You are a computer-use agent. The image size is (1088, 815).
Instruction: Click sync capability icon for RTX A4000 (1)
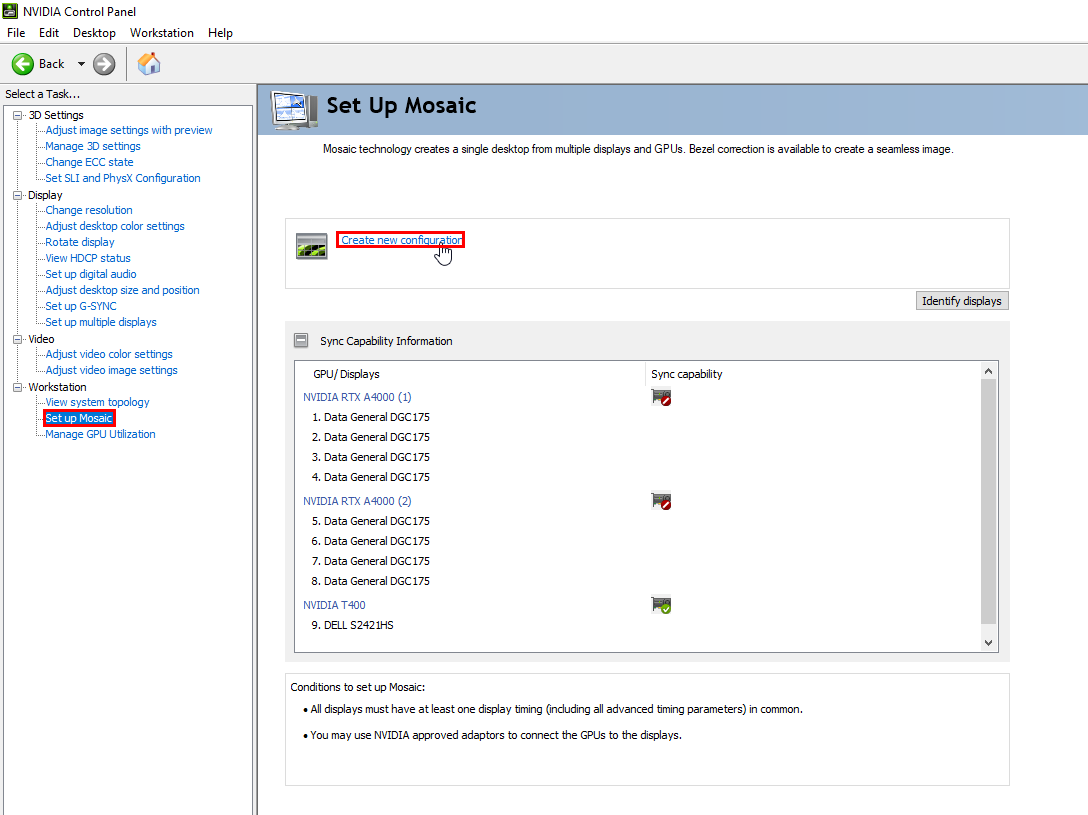pyautogui.click(x=661, y=397)
